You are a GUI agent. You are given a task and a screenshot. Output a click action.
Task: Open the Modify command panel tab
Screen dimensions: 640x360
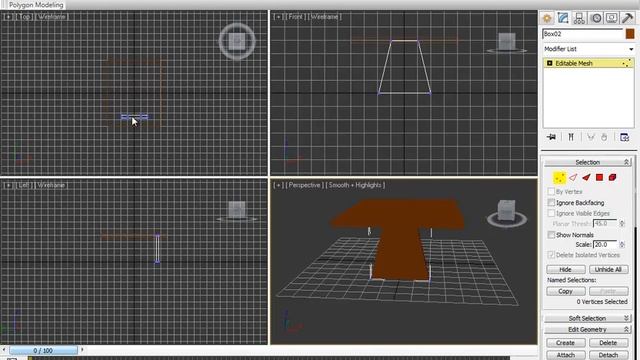[563, 18]
